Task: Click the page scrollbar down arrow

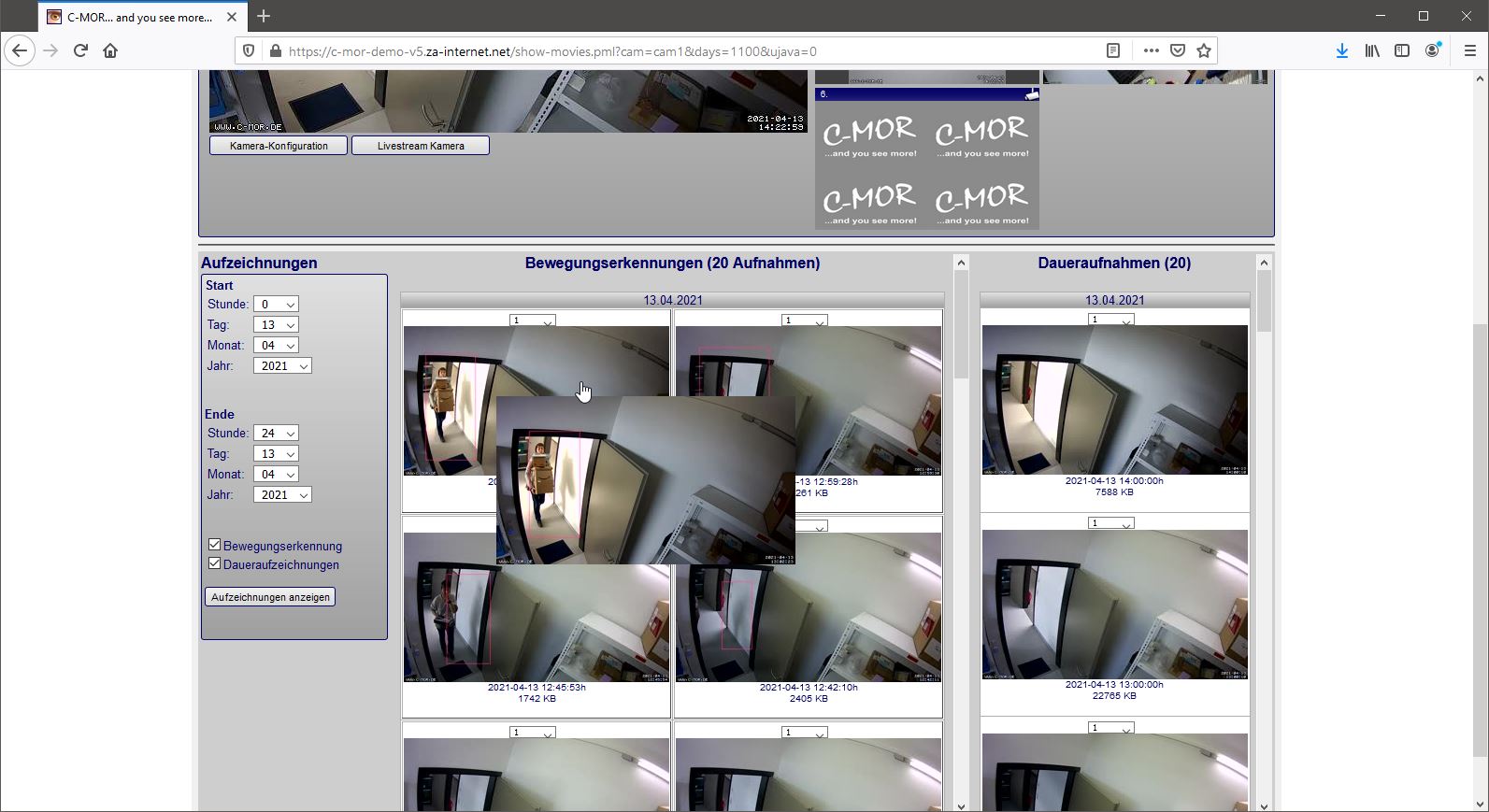Action: (1480, 803)
